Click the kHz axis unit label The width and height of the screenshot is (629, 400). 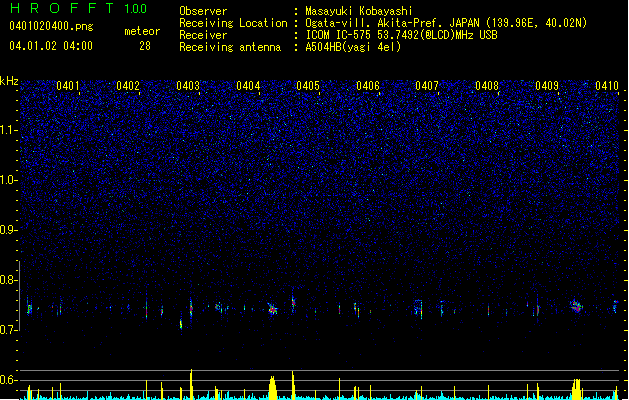(9, 81)
